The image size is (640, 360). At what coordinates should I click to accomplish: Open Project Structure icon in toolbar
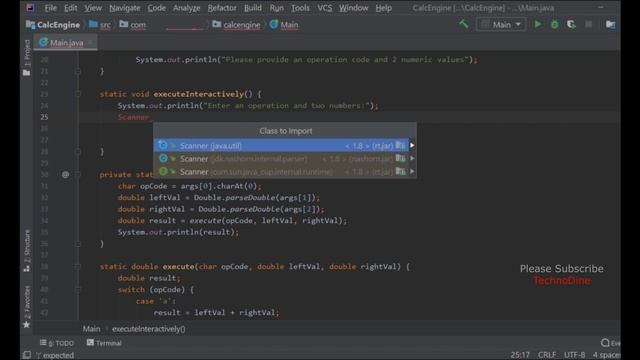tap(610, 24)
